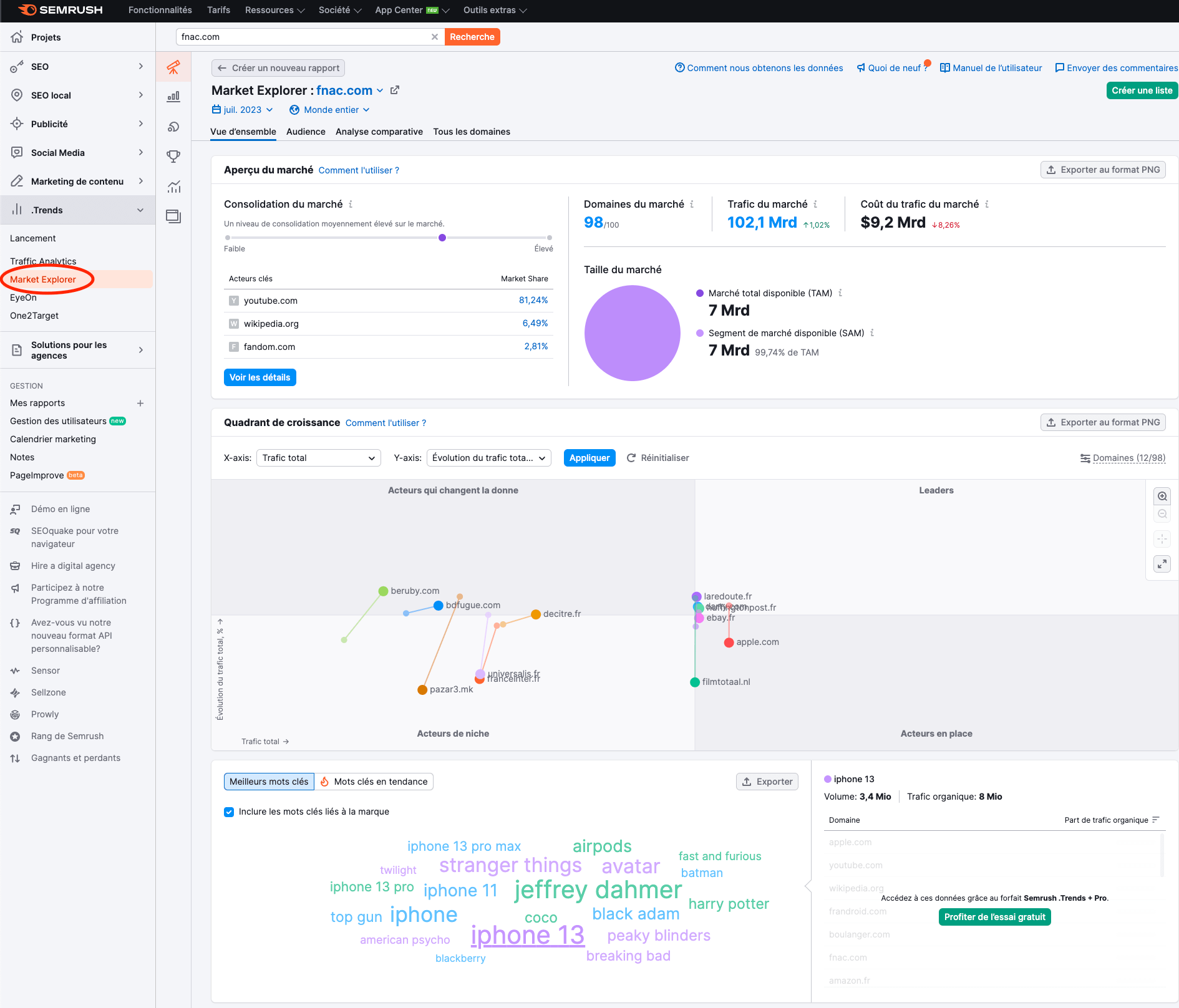Image resolution: width=1179 pixels, height=1008 pixels.
Task: Open Traffic Analytics in sidebar
Action: point(43,261)
